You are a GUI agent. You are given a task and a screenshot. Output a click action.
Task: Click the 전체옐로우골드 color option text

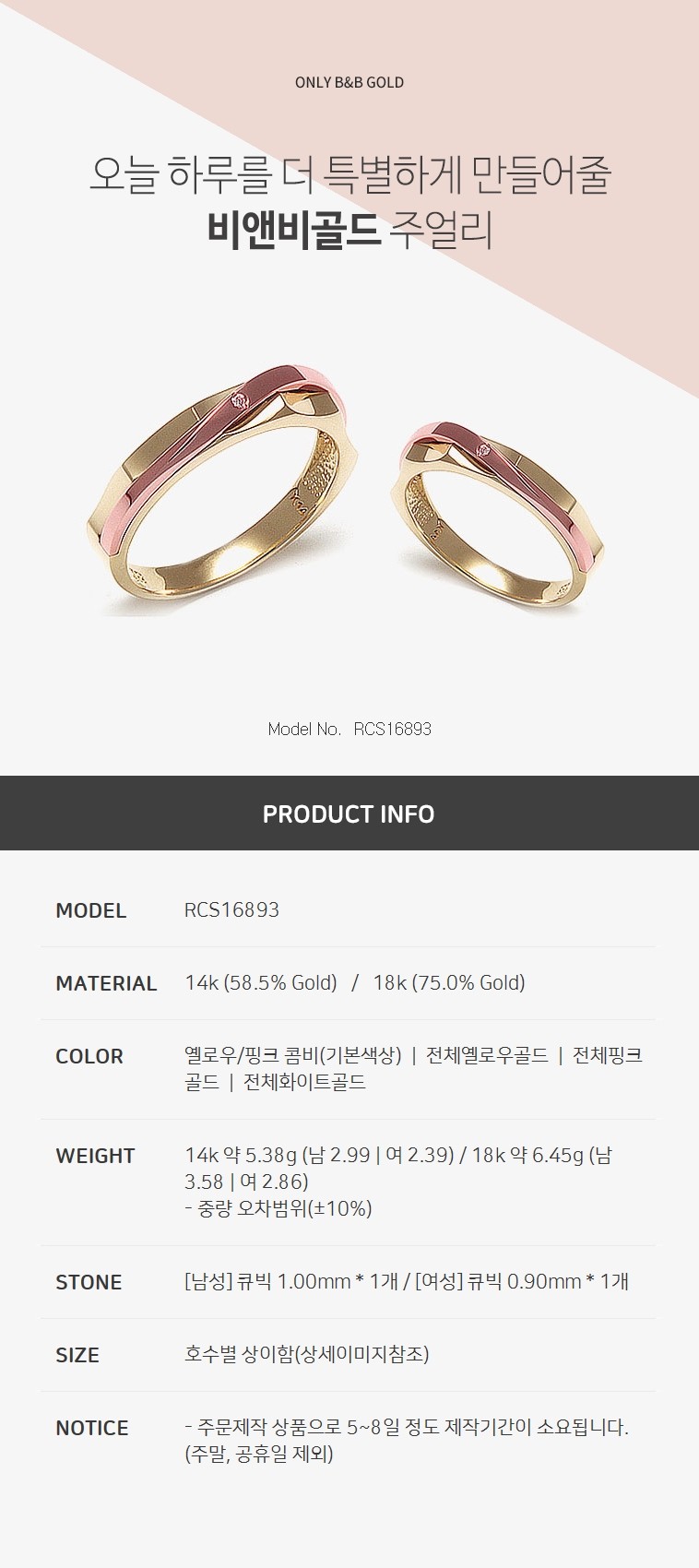487,1055
